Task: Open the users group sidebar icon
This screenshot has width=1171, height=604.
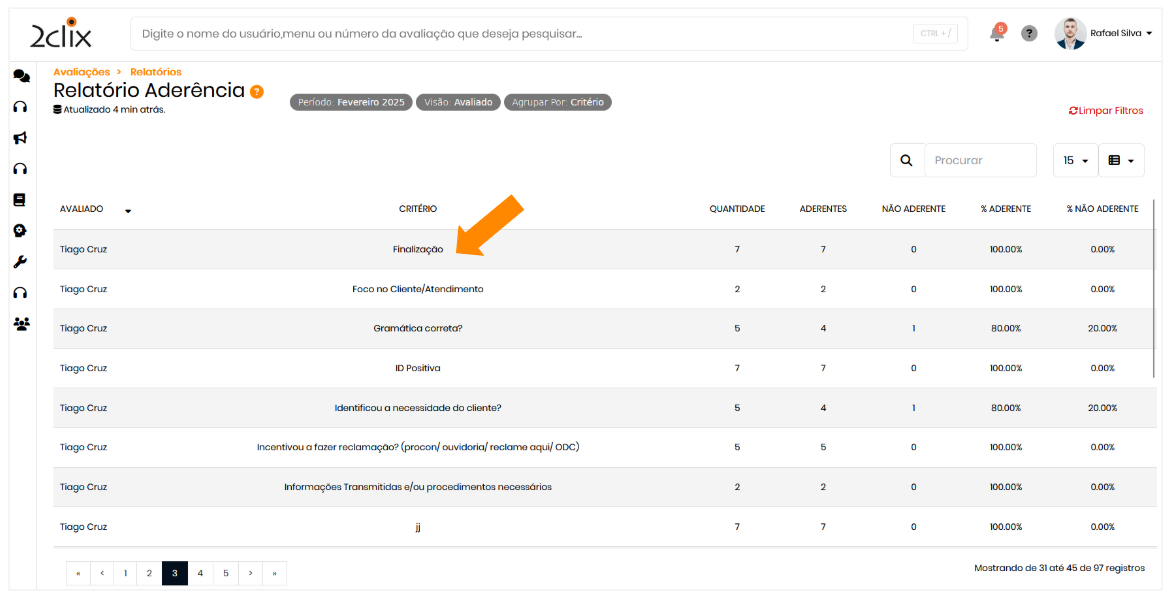Action: coord(21,324)
